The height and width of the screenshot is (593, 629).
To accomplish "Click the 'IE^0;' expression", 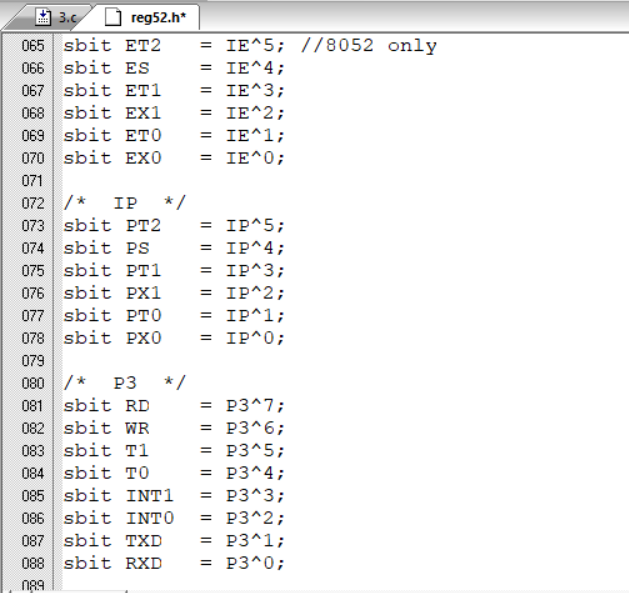I will 255,158.
